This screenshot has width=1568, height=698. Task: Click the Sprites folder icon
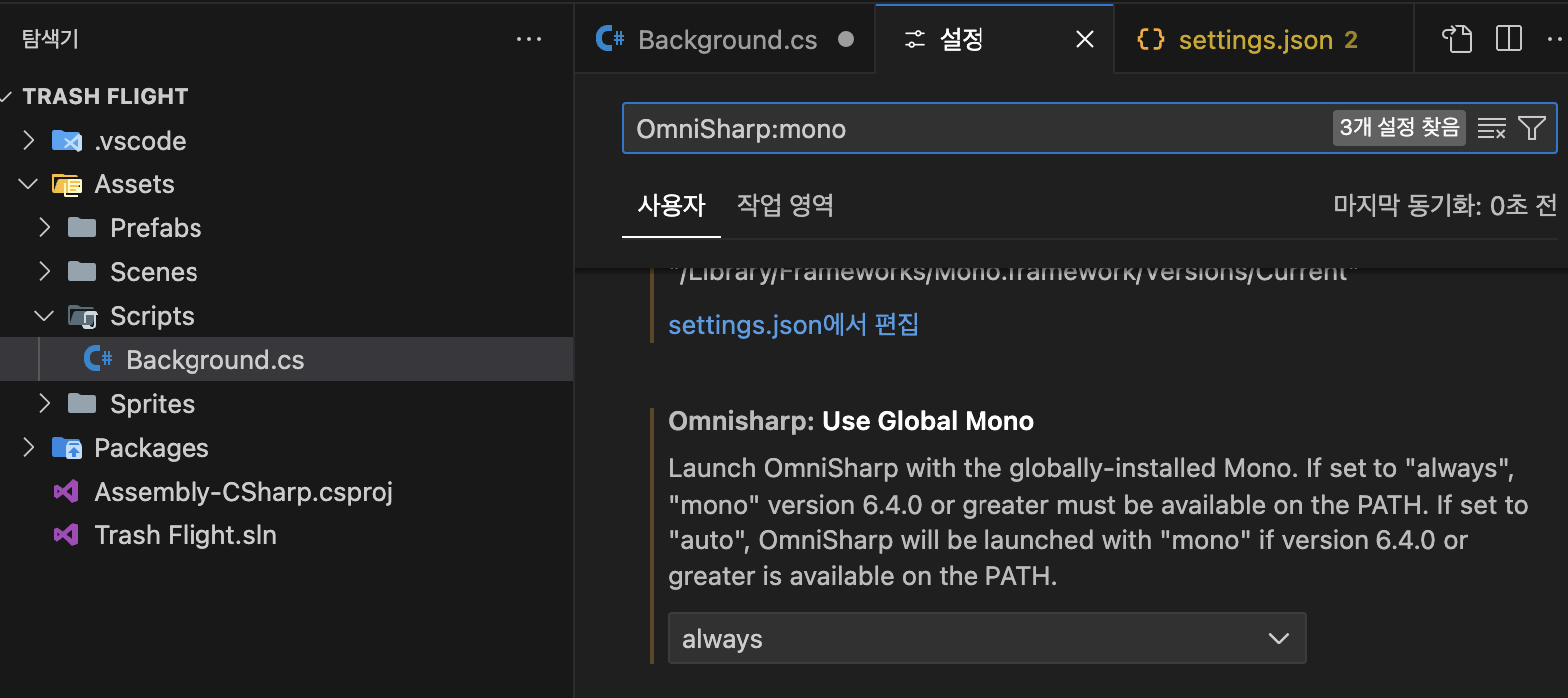(x=82, y=404)
